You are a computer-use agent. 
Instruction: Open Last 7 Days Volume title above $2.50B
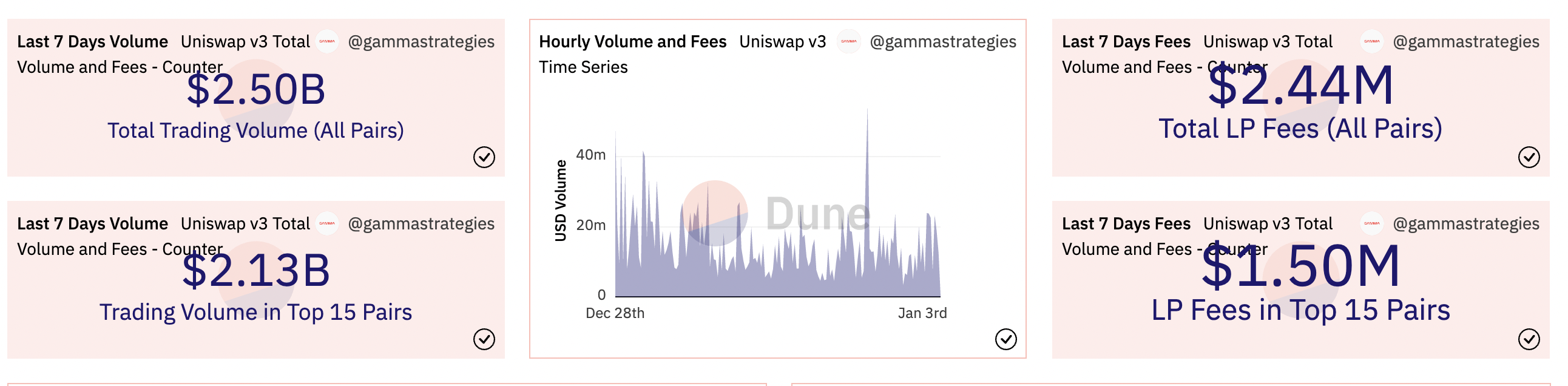pos(92,41)
